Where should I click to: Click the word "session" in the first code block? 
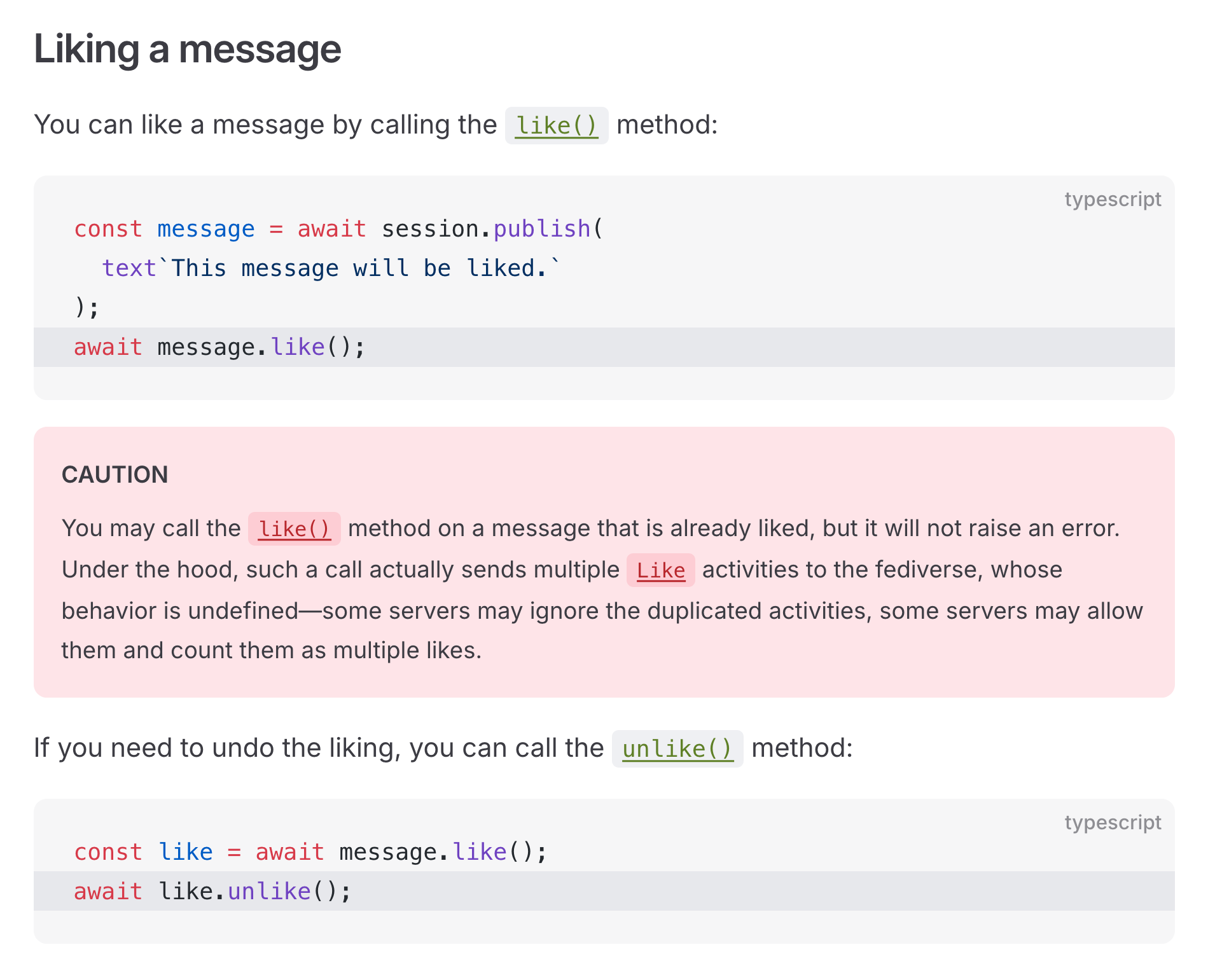pos(430,229)
